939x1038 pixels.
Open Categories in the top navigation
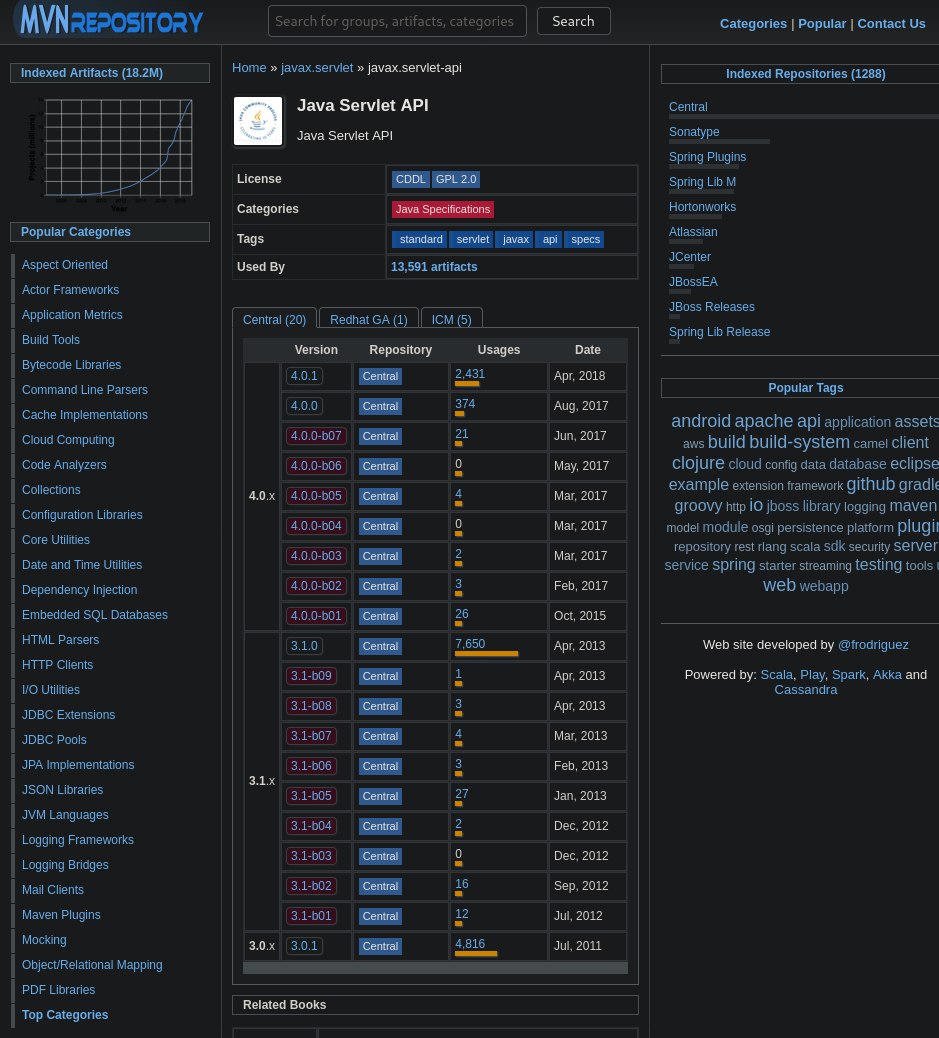pos(753,24)
